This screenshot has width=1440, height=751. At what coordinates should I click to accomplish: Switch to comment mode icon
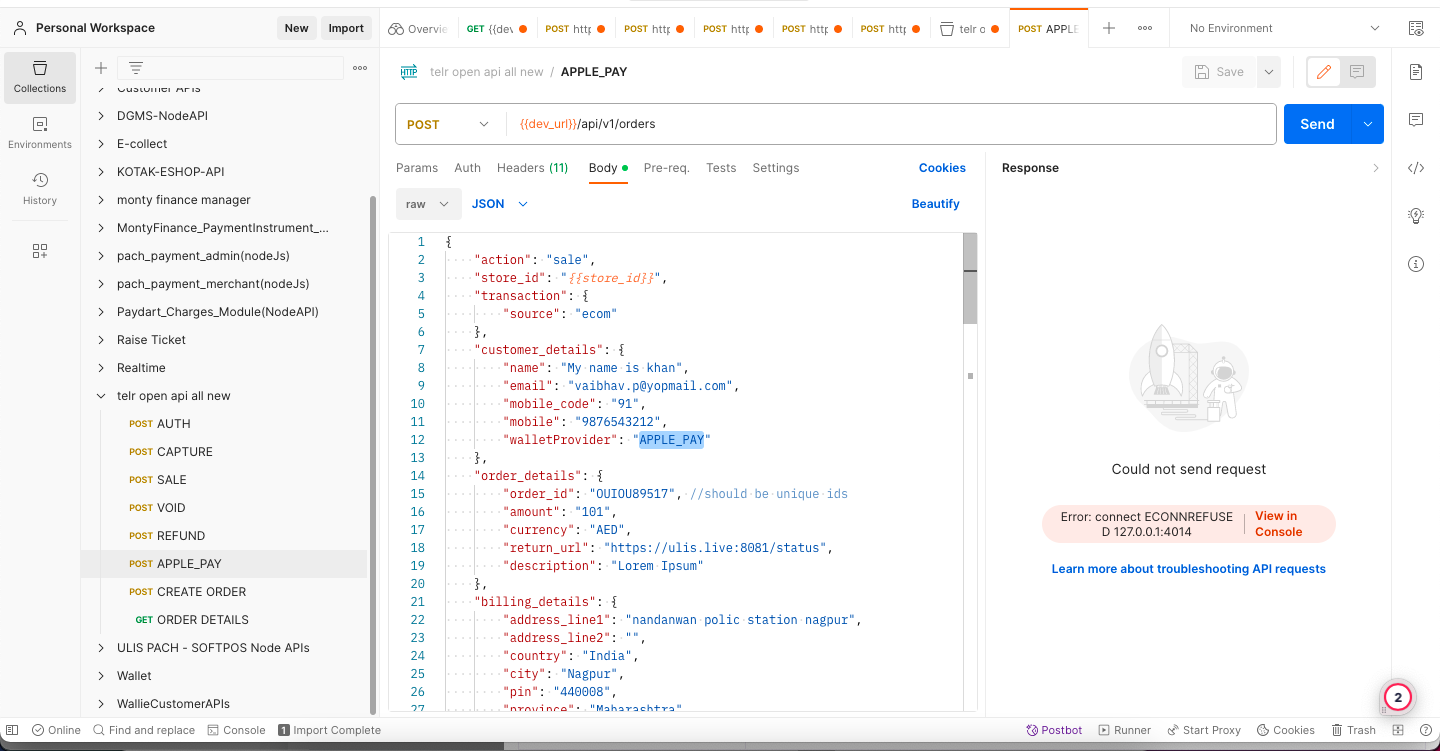tap(1357, 72)
